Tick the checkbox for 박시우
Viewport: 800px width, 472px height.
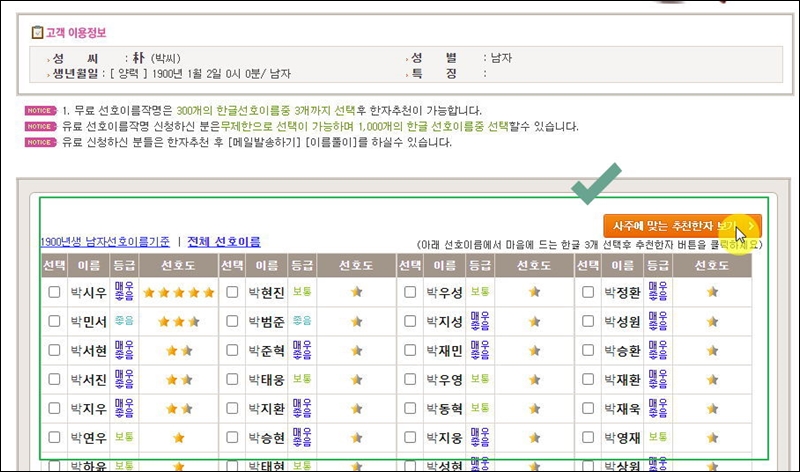54,292
